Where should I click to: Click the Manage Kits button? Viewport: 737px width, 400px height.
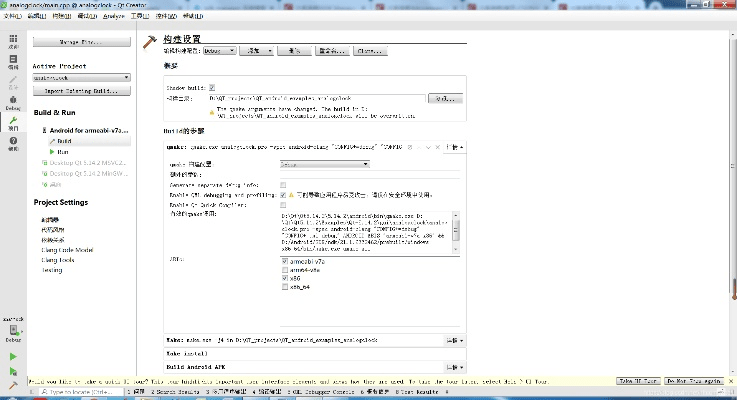tap(81, 42)
